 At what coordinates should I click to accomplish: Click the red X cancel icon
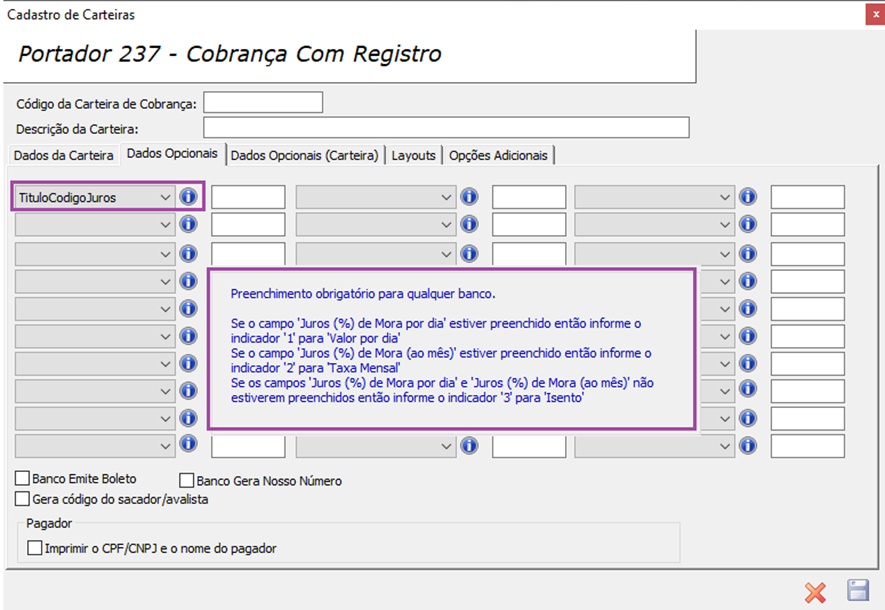(x=816, y=593)
